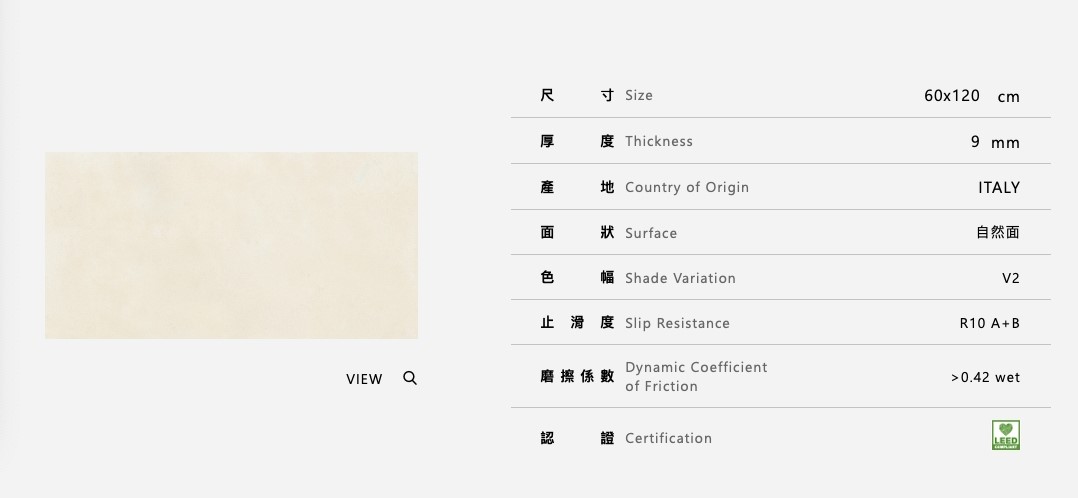Screen dimensions: 1078x498
Task: Select the >0.42 wet friction value
Action: pyautogui.click(x=985, y=377)
